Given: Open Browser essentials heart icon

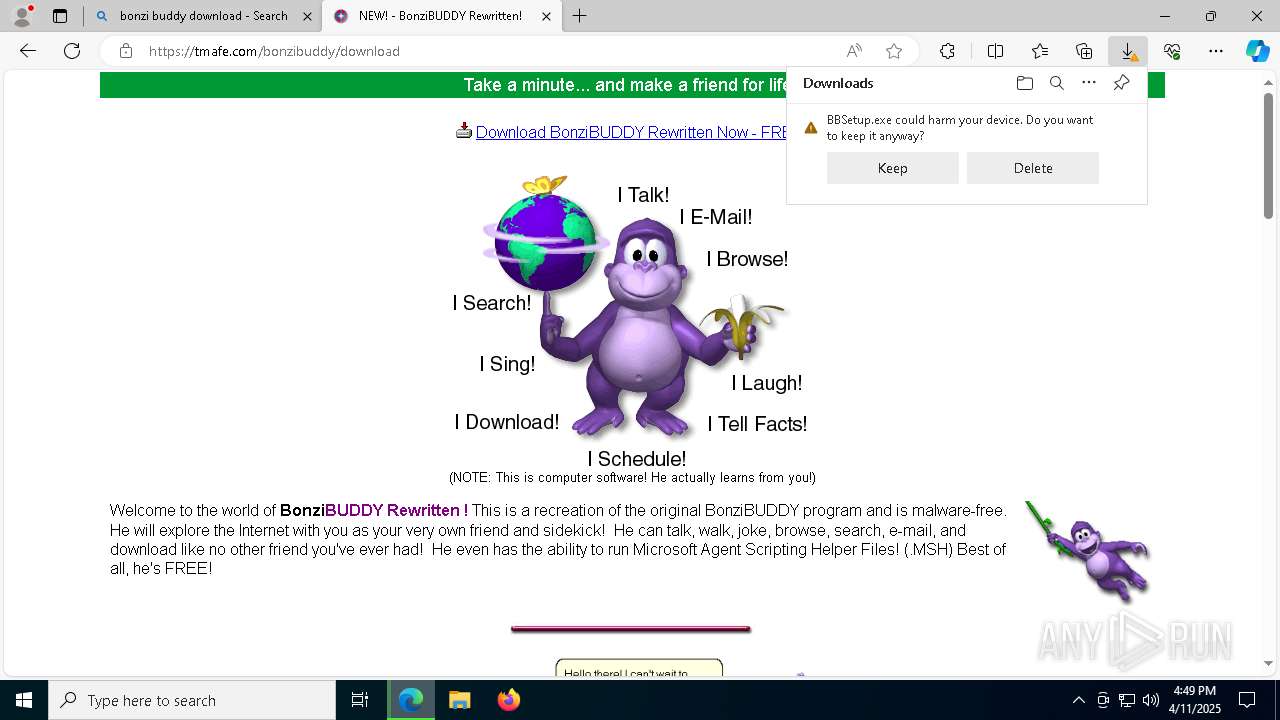Looking at the screenshot, I should coord(1172,51).
